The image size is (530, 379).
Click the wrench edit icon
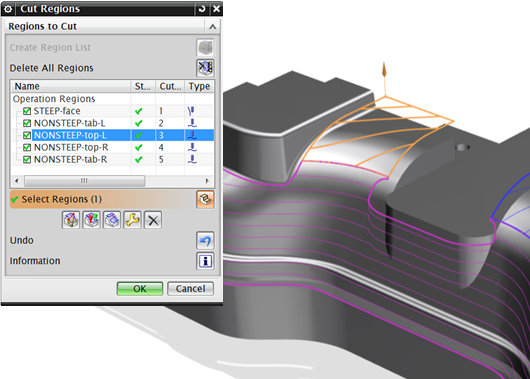click(x=132, y=220)
